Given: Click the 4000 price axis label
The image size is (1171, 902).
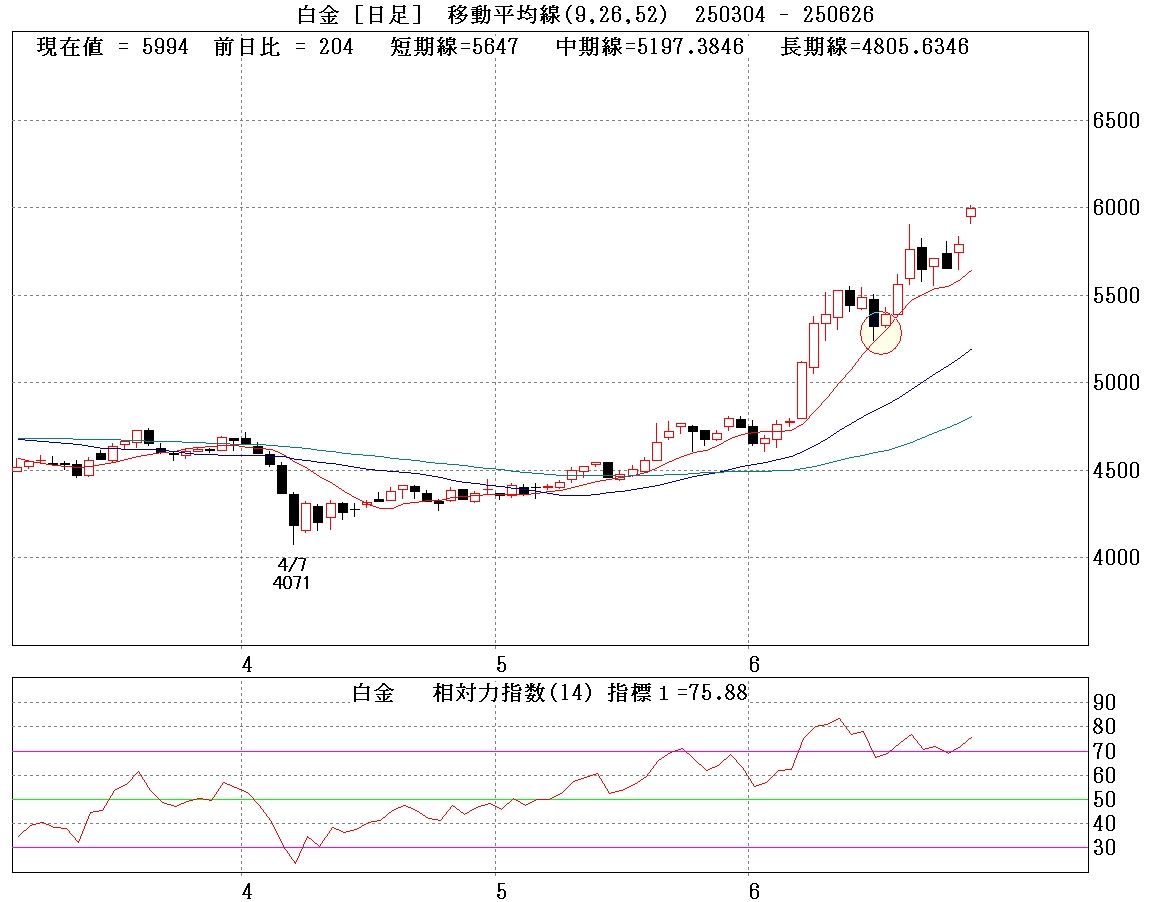Looking at the screenshot, I should [1116, 558].
